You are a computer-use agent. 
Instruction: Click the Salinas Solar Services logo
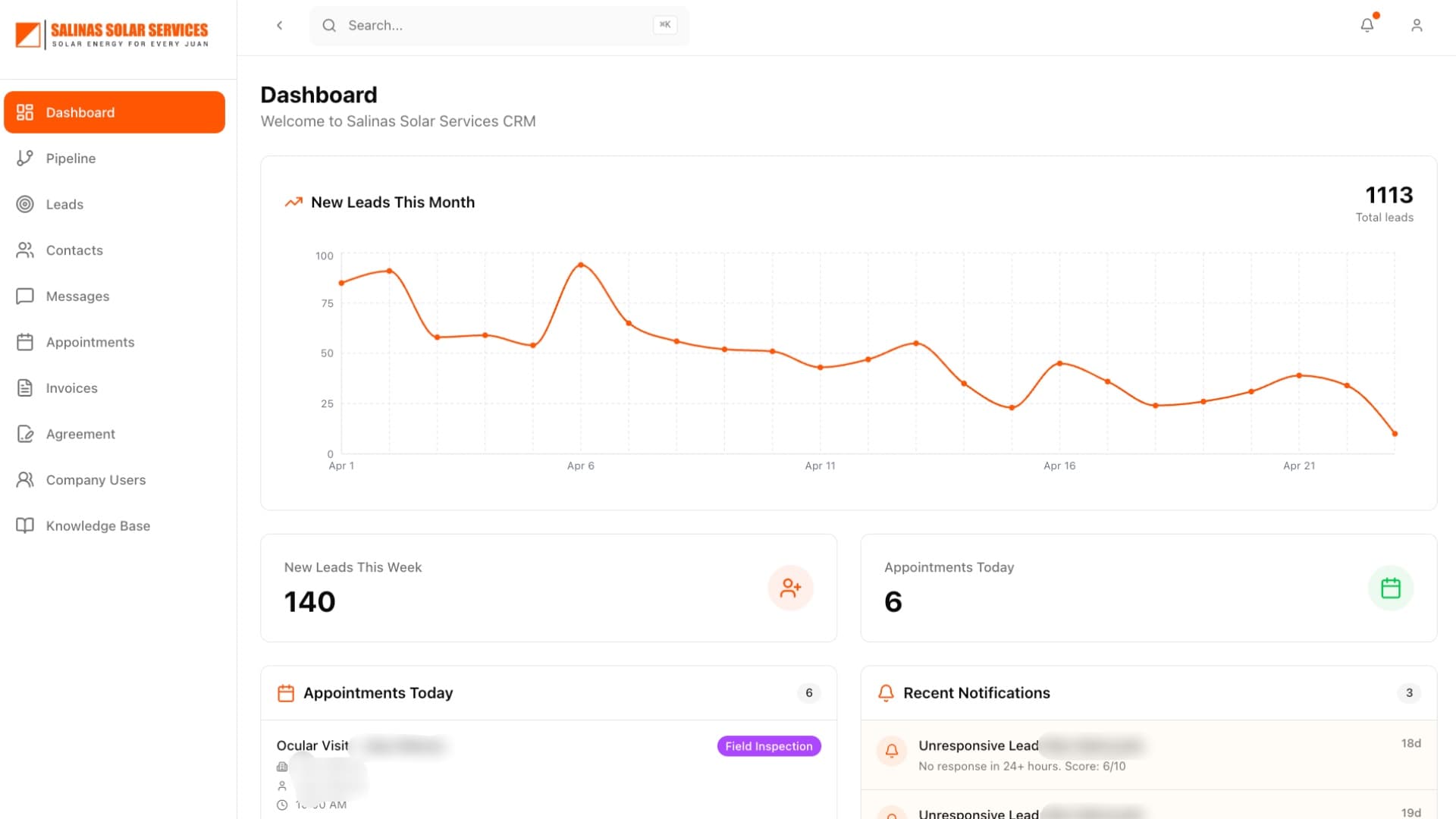112,34
